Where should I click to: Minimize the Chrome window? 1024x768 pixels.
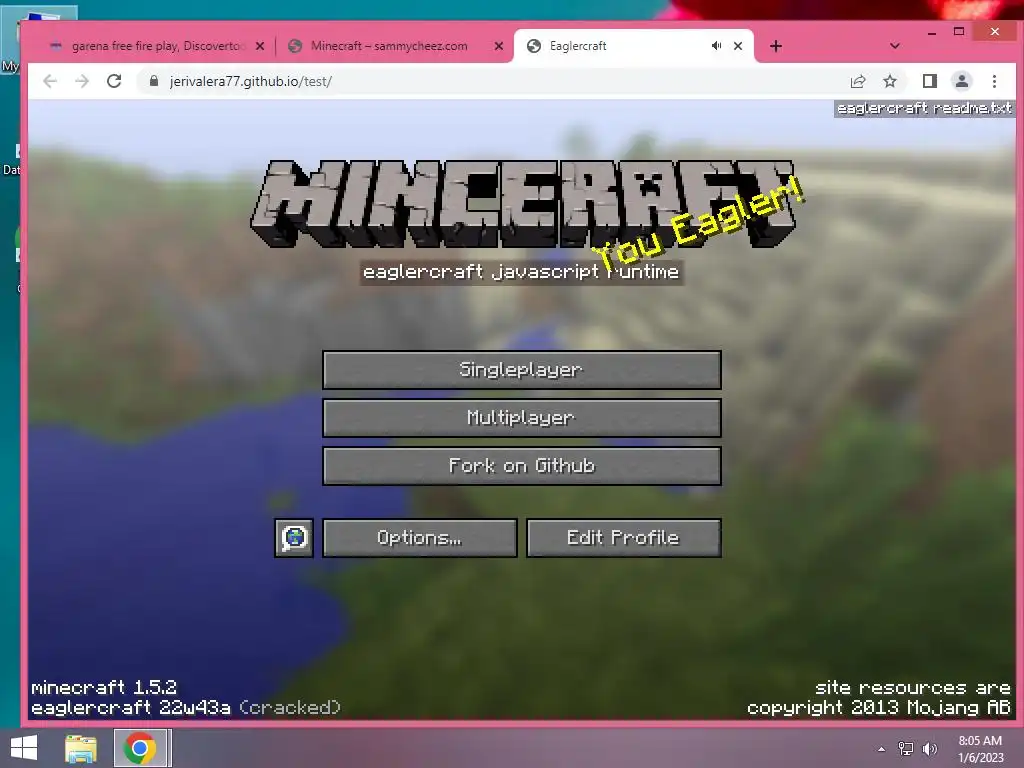932,31
